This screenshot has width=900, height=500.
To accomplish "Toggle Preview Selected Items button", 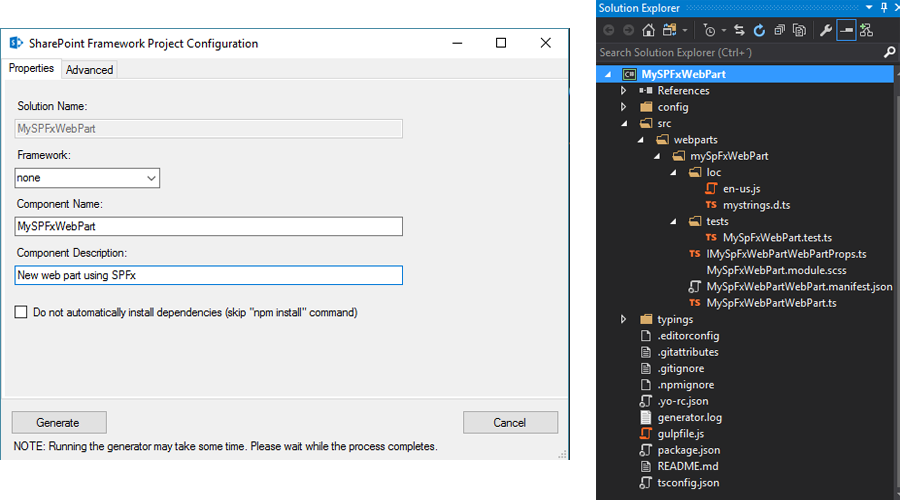I will click(x=846, y=30).
